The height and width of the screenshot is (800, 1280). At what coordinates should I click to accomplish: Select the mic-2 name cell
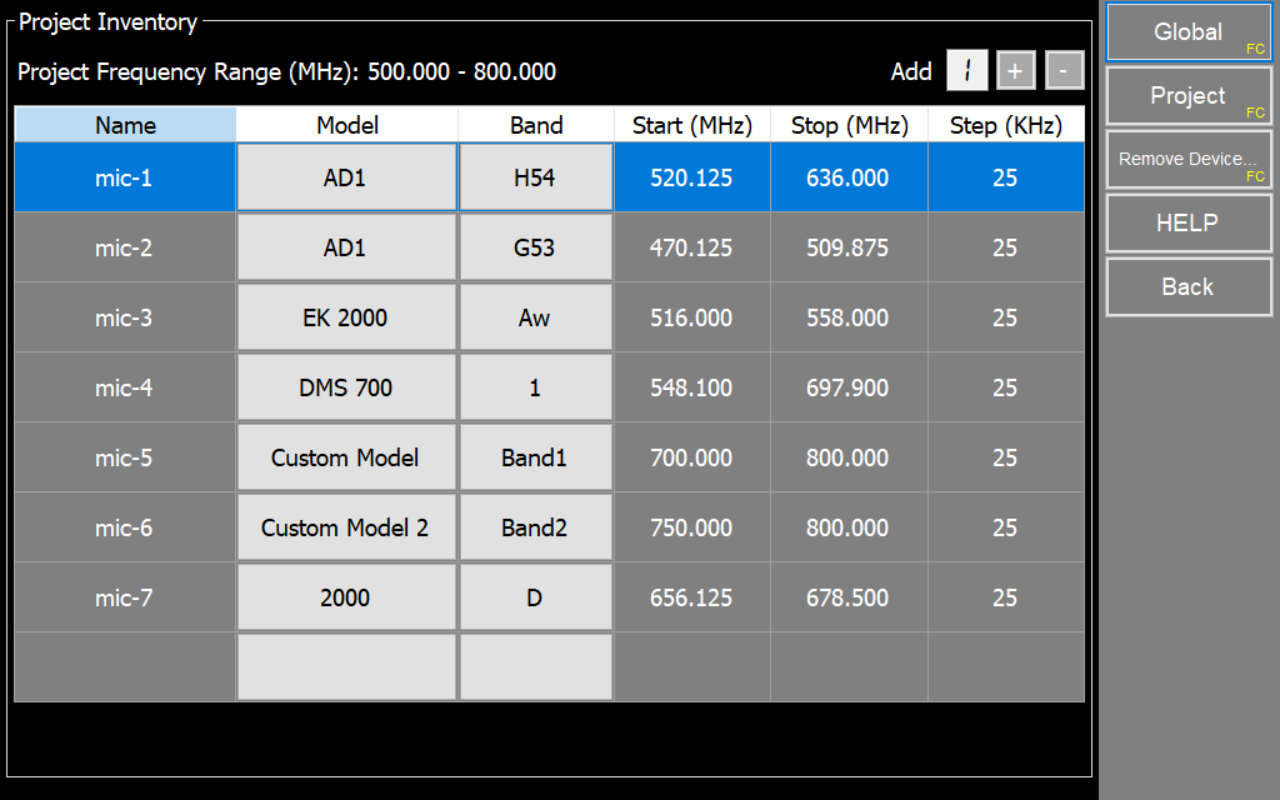(125, 247)
